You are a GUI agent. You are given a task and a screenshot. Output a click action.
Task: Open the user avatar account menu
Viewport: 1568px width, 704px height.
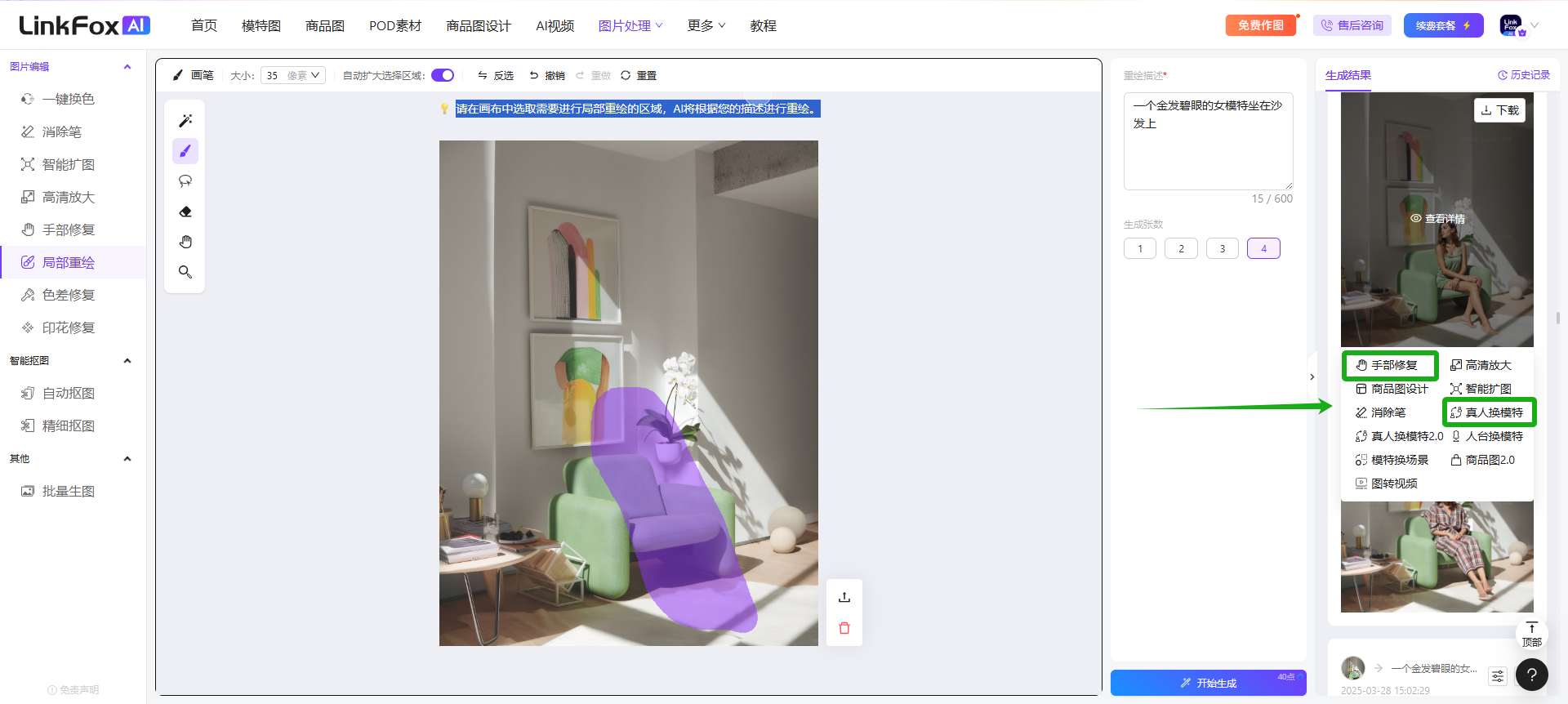[1517, 25]
